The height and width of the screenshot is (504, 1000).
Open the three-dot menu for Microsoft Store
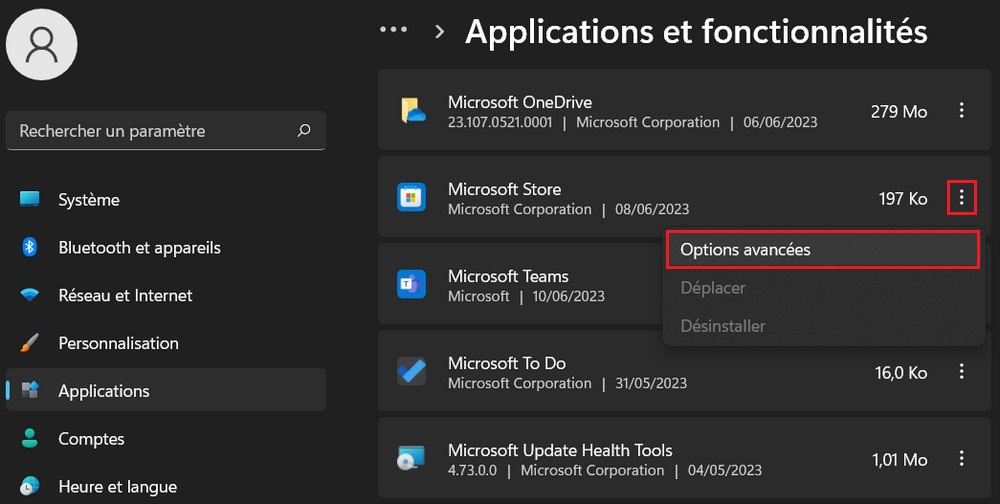pos(961,198)
